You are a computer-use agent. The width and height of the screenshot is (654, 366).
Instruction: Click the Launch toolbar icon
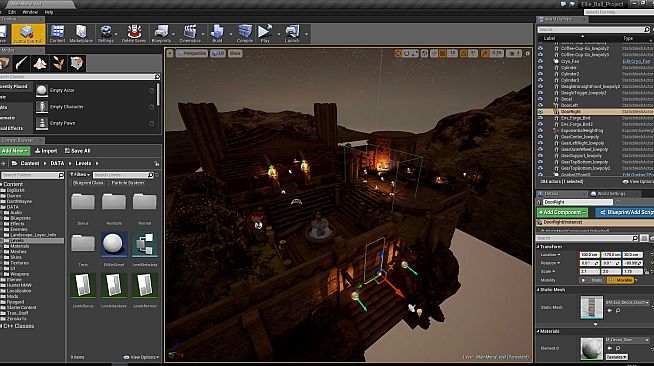click(x=292, y=33)
